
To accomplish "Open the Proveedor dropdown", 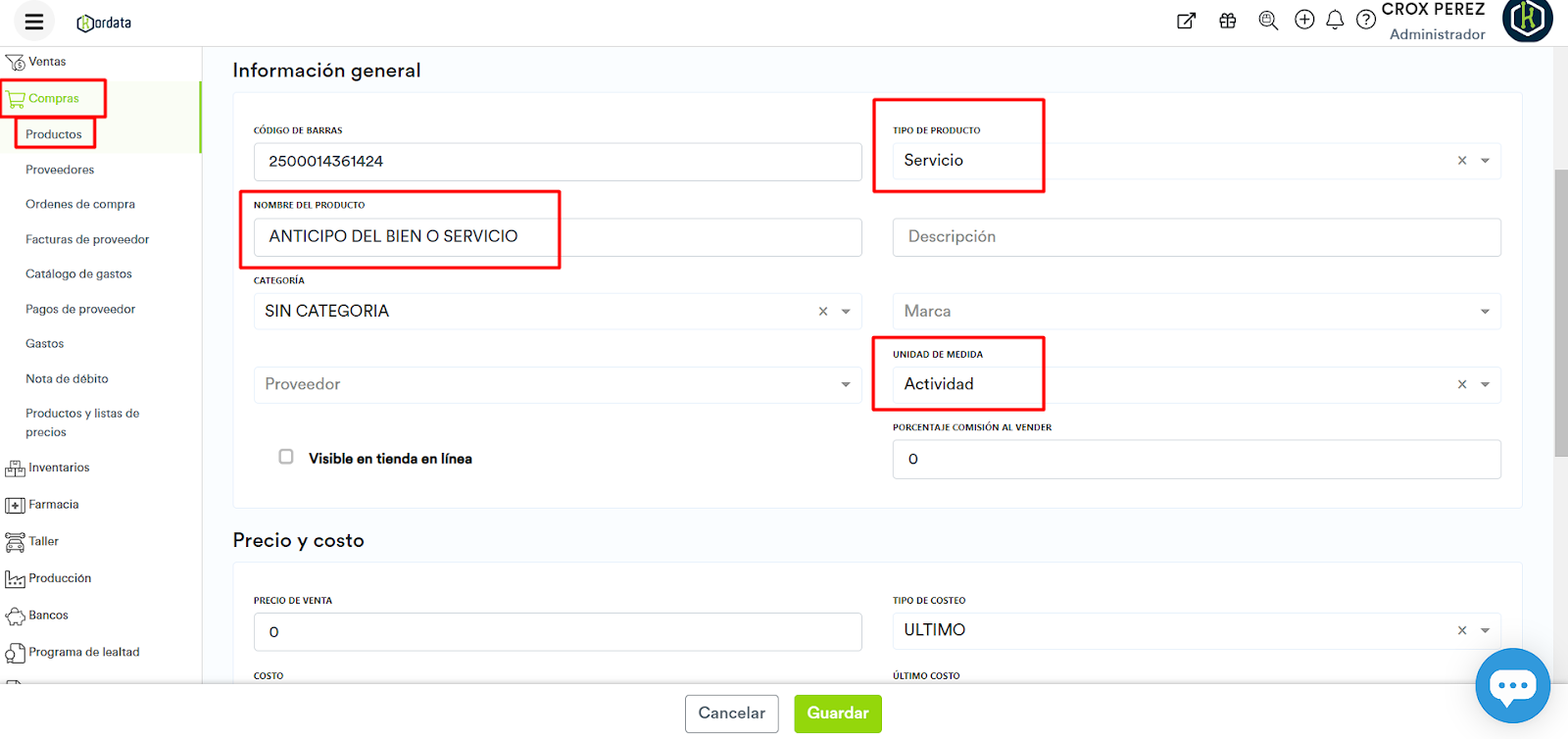I will point(845,384).
